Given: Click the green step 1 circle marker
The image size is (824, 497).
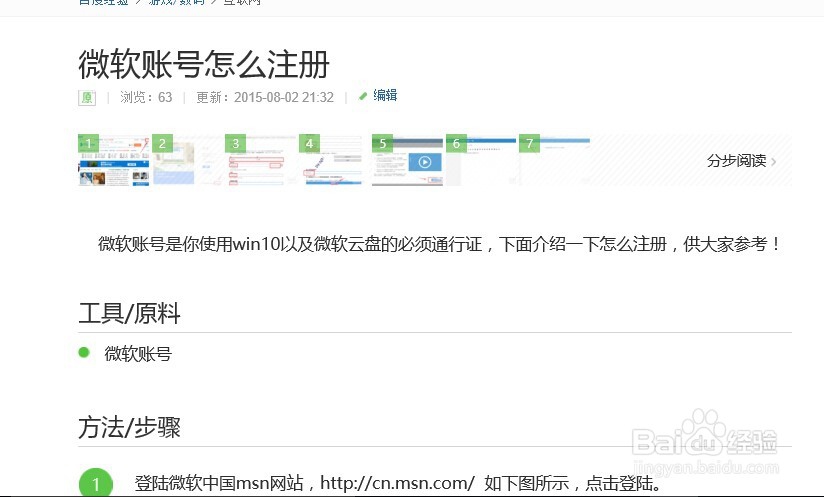Looking at the screenshot, I should tap(96, 482).
